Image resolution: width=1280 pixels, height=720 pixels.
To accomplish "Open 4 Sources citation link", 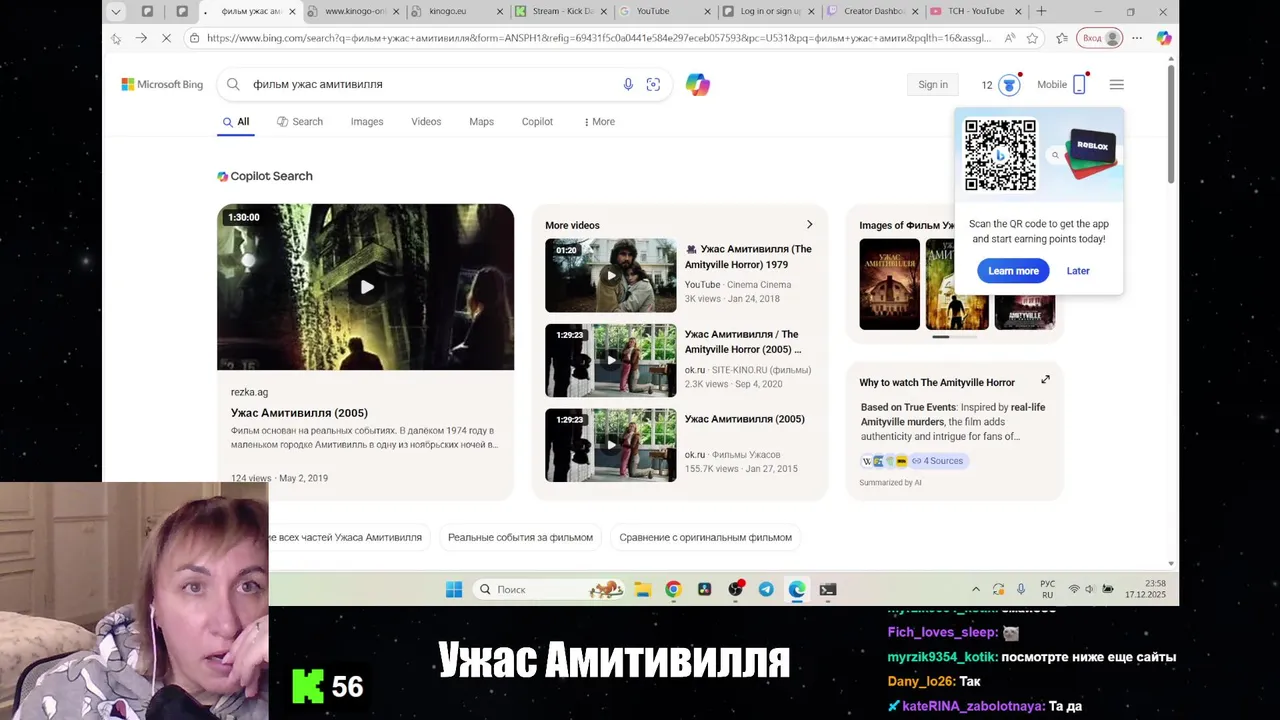I will 937,461.
